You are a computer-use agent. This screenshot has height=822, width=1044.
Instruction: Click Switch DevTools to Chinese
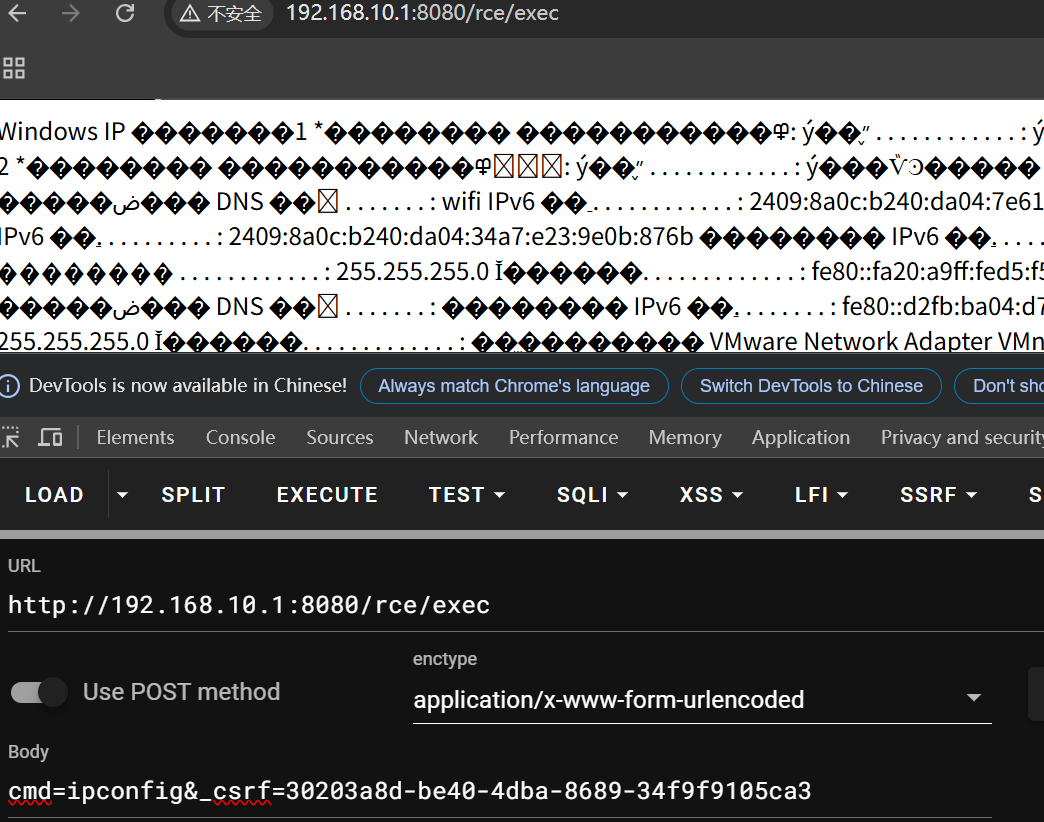pyautogui.click(x=811, y=386)
